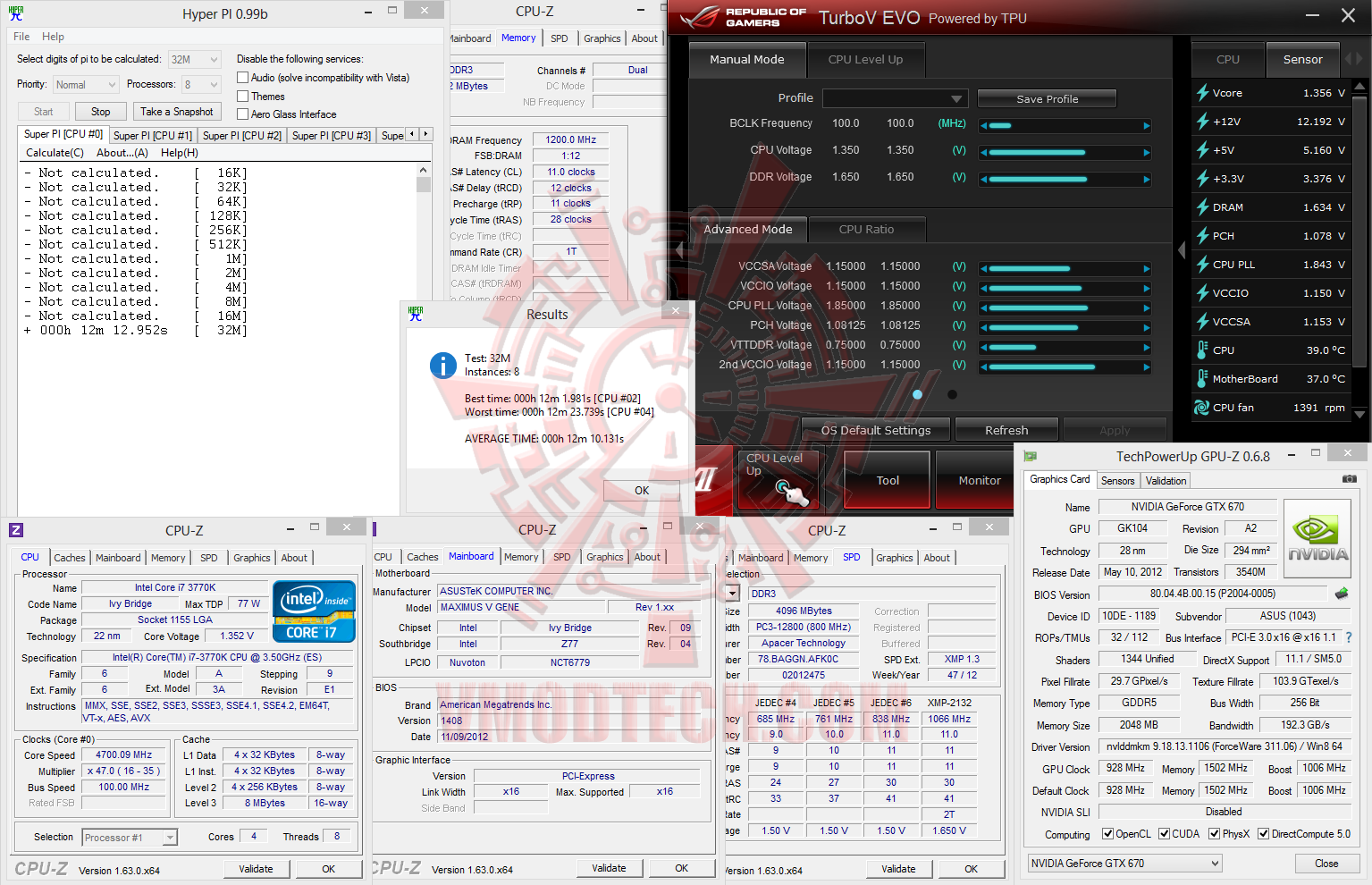The height and width of the screenshot is (885, 1372).
Task: Click the DRAM voltage sensor icon
Action: (x=1203, y=207)
